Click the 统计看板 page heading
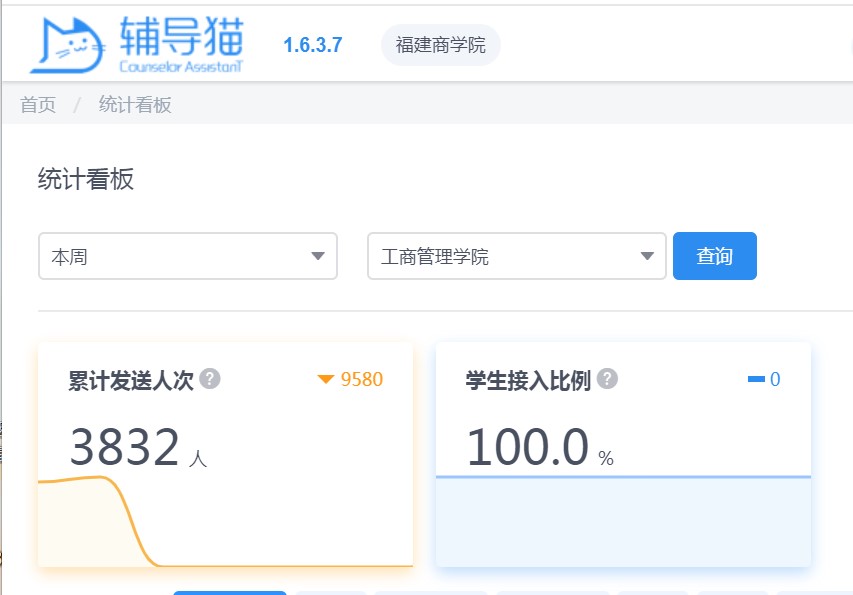The height and width of the screenshot is (595, 853). 86,179
